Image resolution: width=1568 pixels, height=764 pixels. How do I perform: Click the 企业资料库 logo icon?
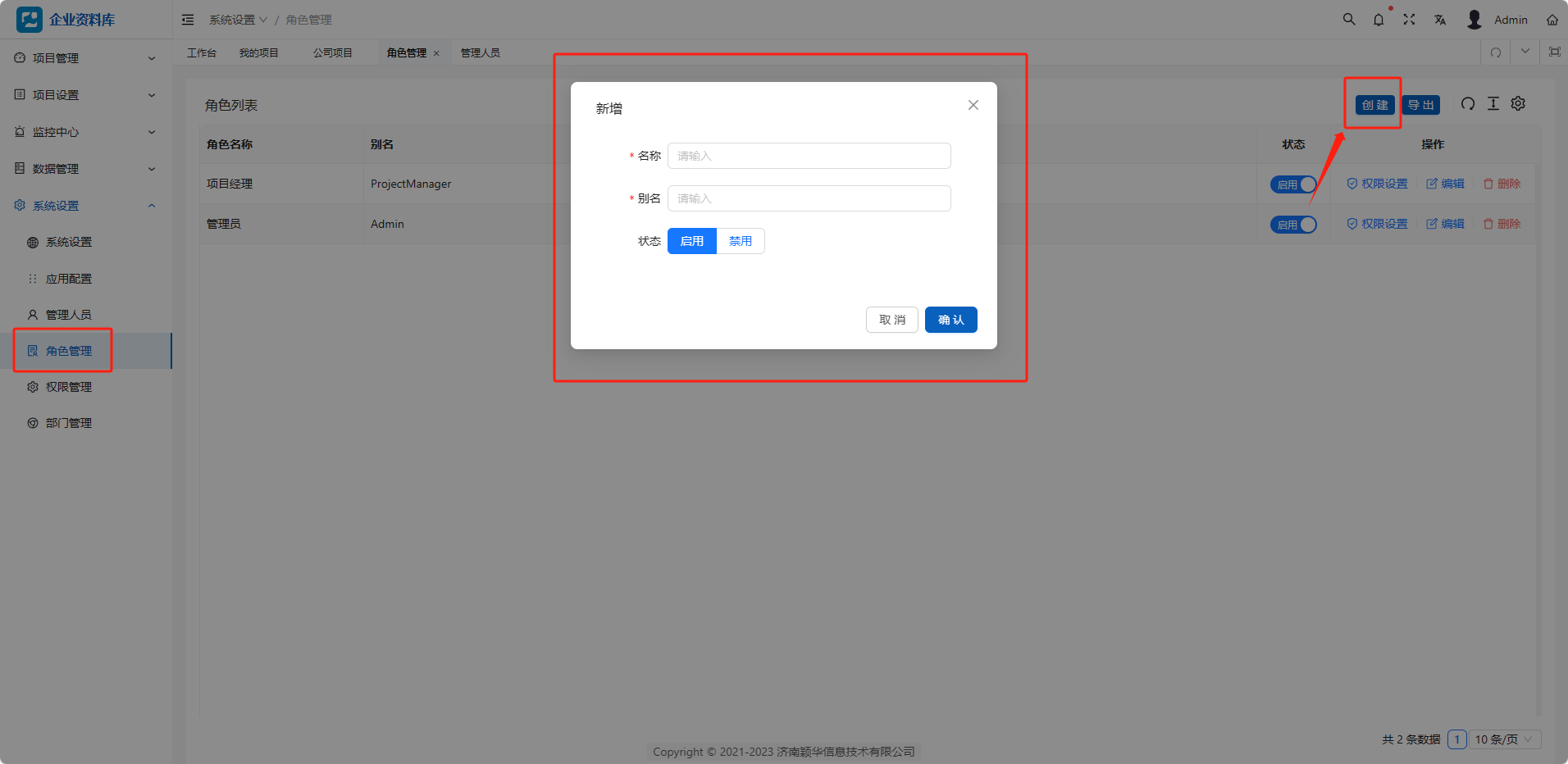pos(30,20)
